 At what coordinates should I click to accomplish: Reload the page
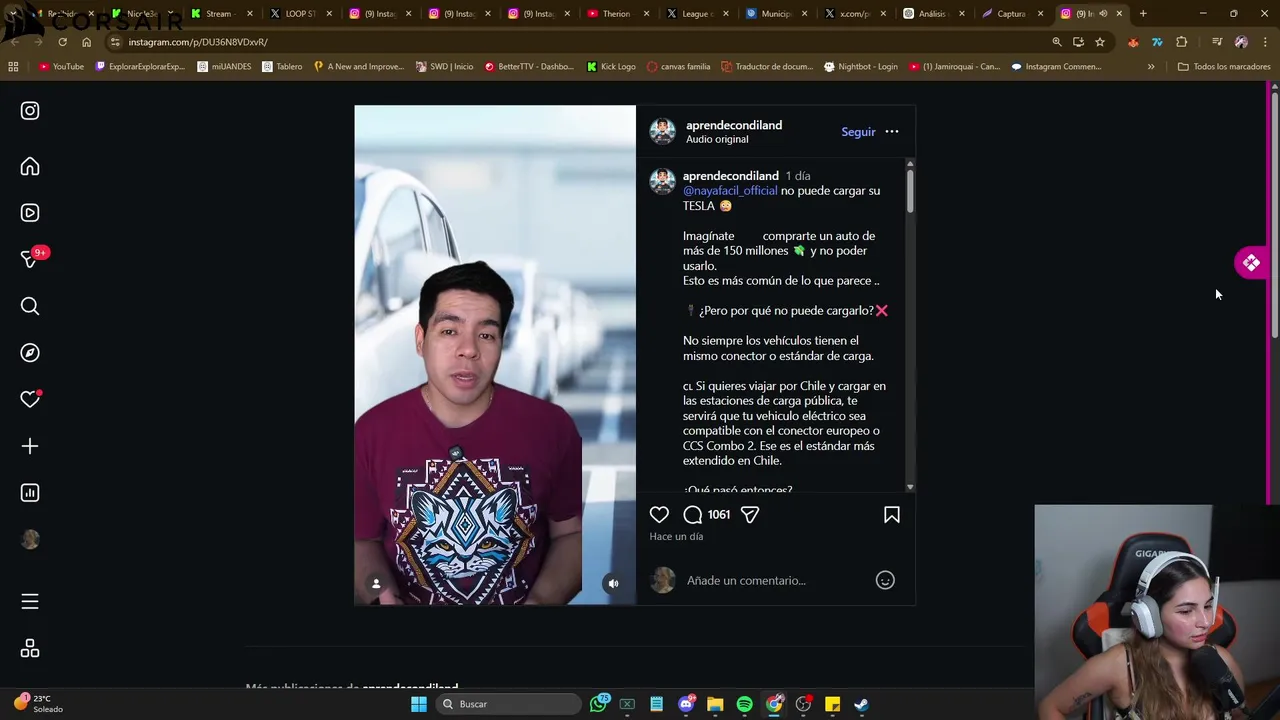[62, 42]
